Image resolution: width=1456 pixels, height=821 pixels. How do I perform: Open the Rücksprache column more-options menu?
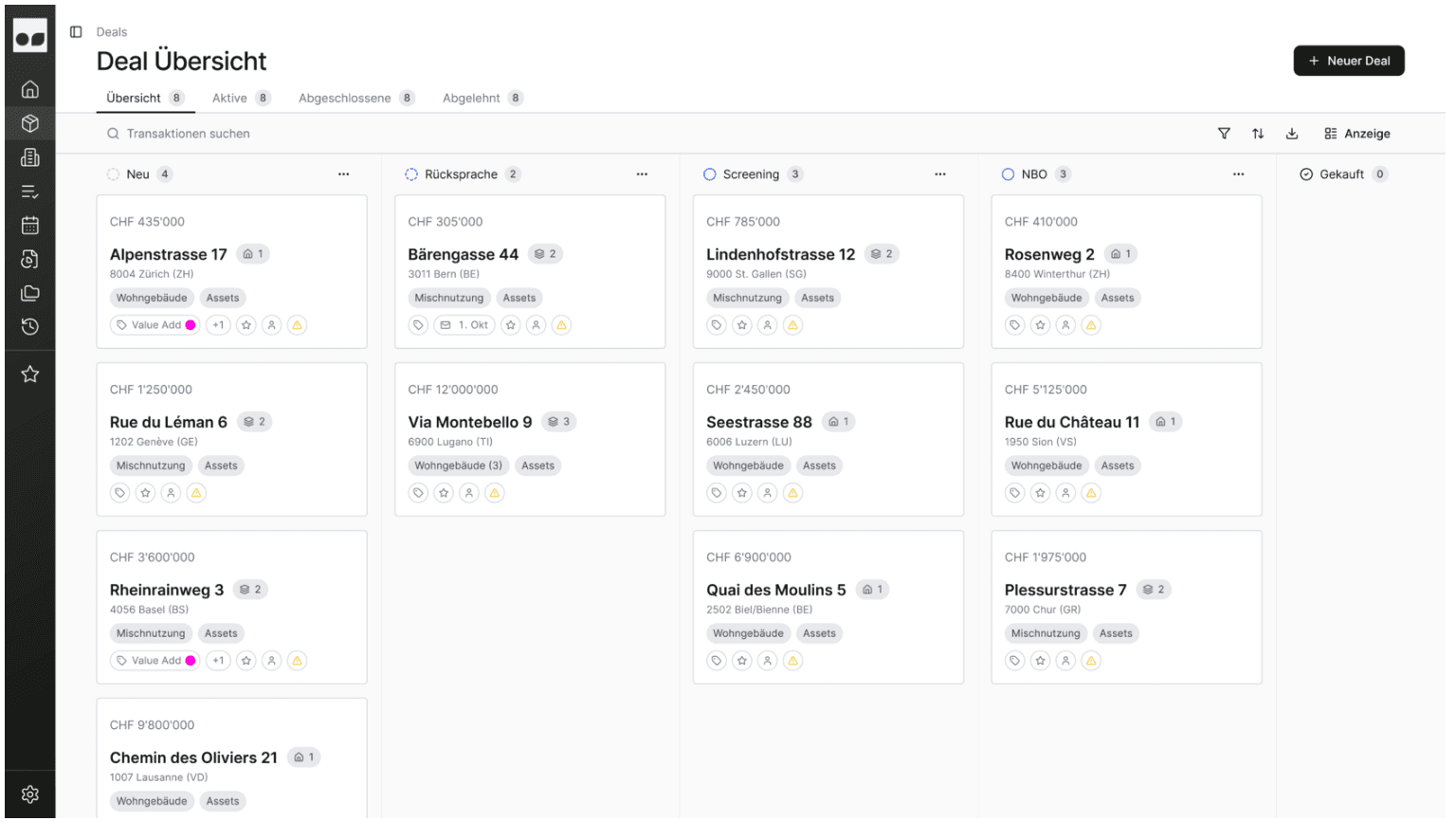pos(643,174)
